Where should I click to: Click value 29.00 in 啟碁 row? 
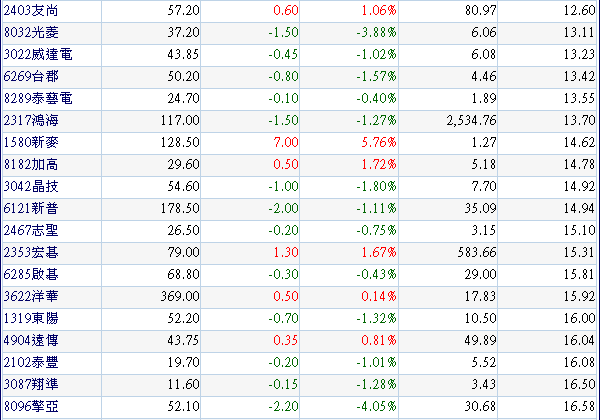pos(481,274)
